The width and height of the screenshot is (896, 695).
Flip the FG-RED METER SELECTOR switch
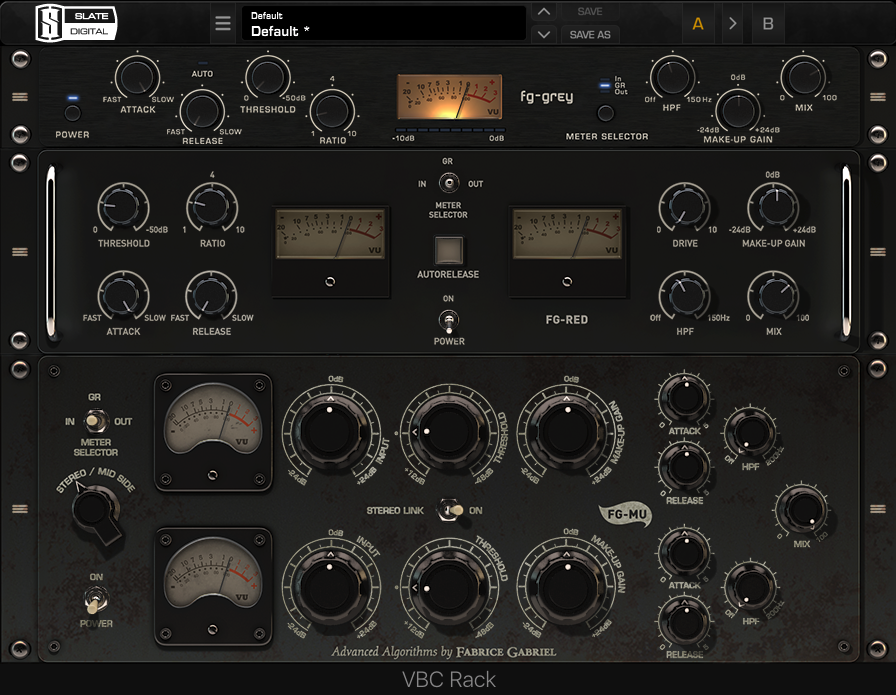pyautogui.click(x=449, y=183)
